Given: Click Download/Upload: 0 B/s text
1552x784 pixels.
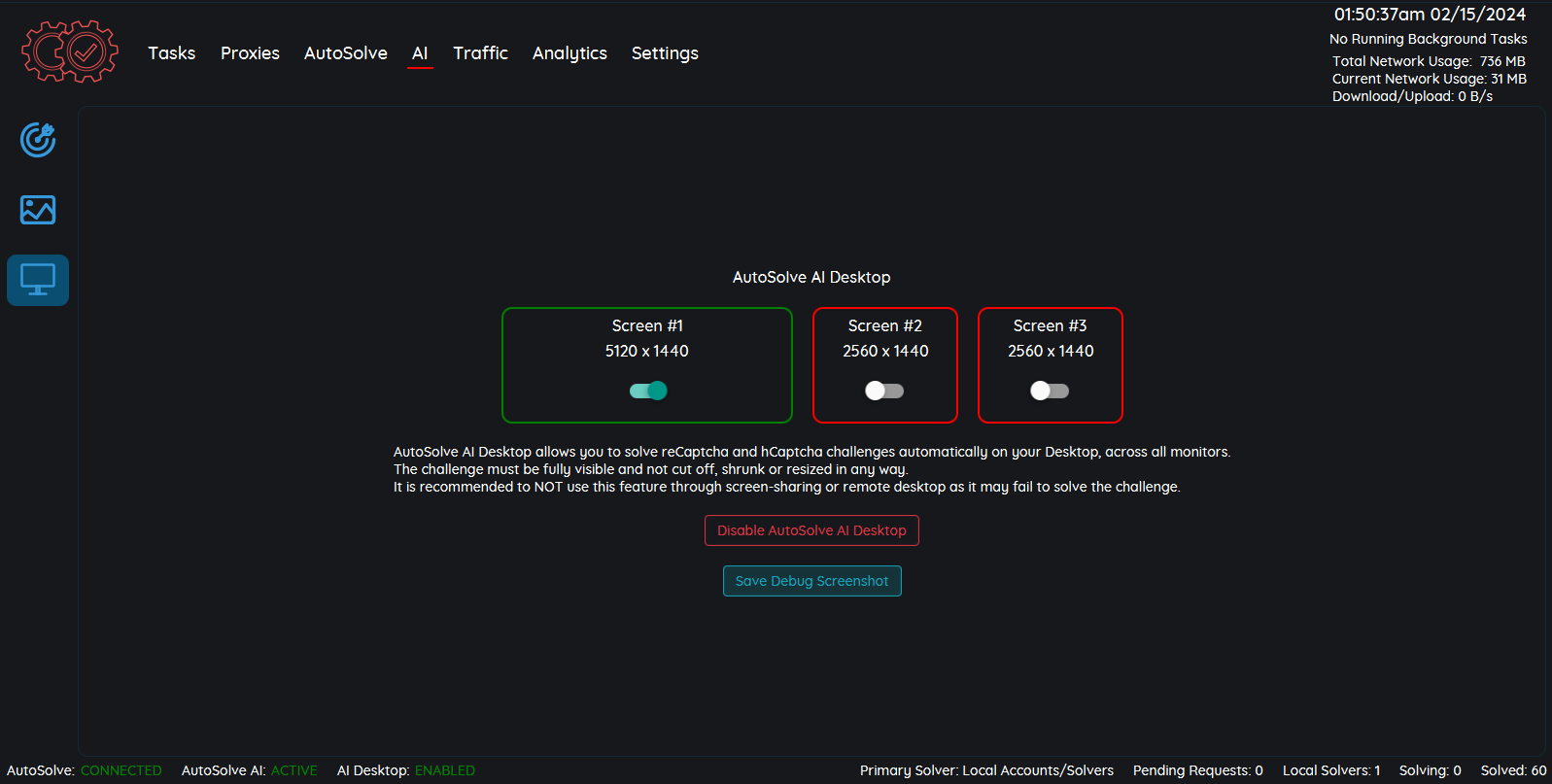Looking at the screenshot, I should tap(1412, 96).
